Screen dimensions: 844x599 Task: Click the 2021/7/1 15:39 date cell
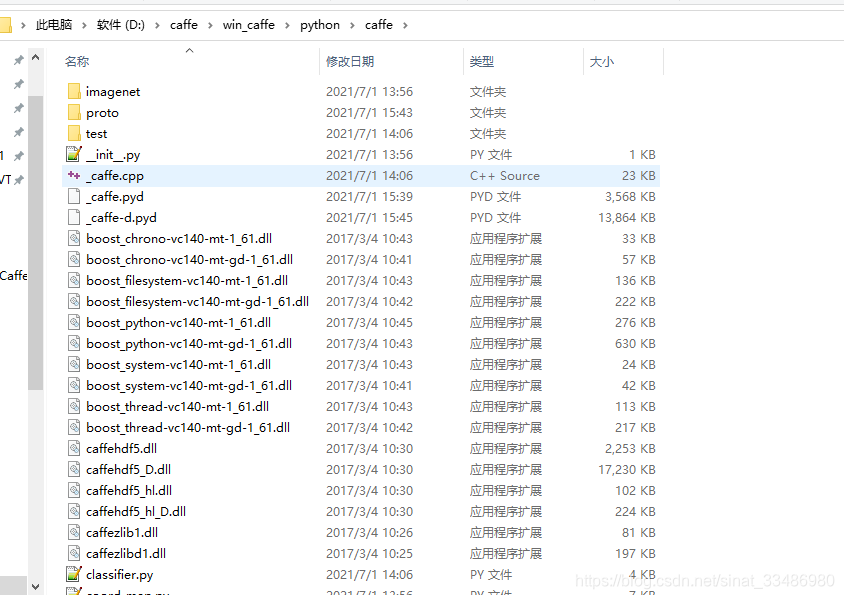pos(369,197)
